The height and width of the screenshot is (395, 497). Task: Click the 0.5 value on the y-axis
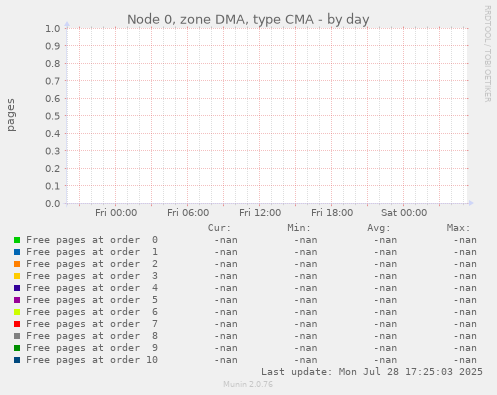click(x=53, y=116)
